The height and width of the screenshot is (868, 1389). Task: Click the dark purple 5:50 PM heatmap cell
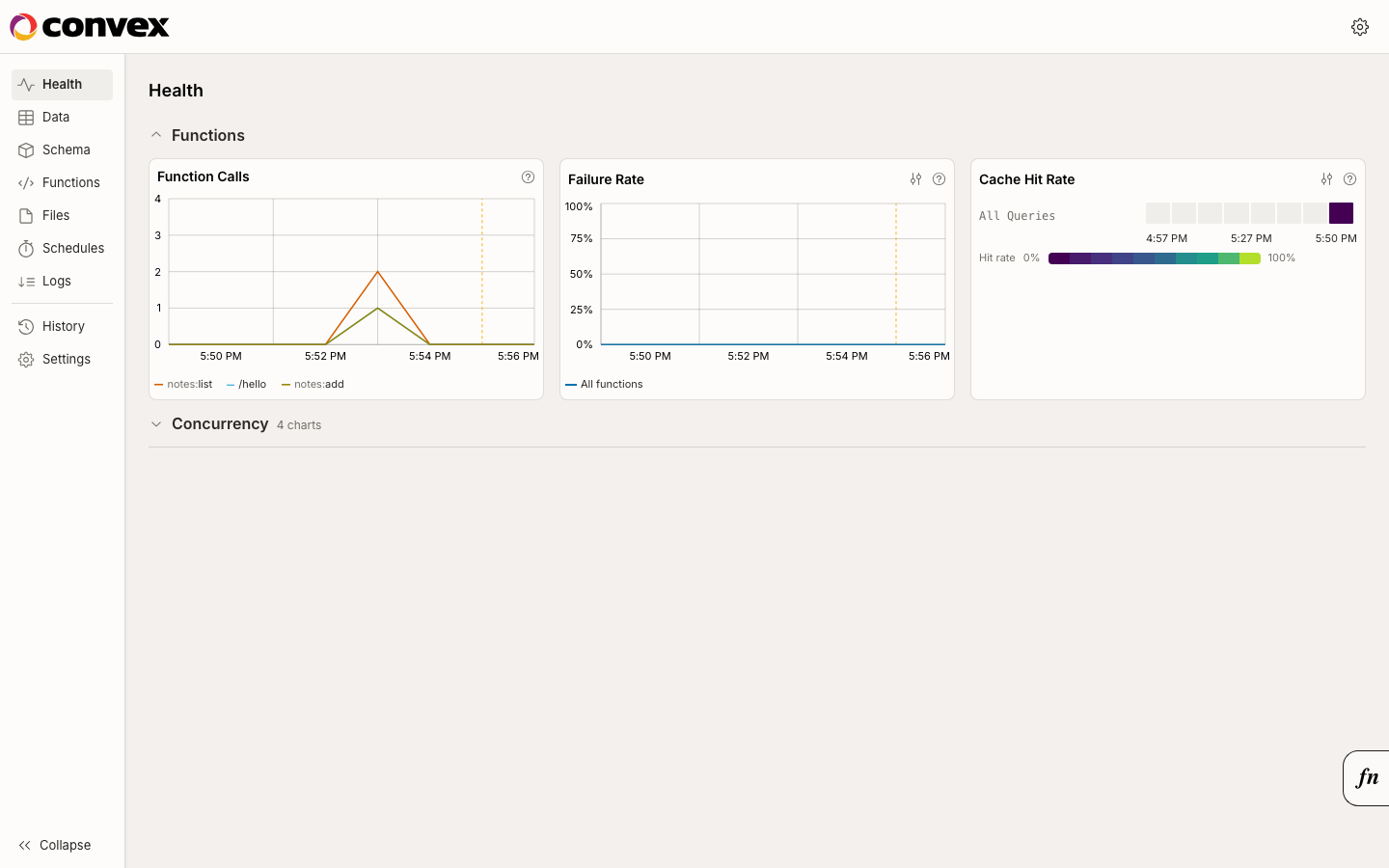pos(1341,213)
